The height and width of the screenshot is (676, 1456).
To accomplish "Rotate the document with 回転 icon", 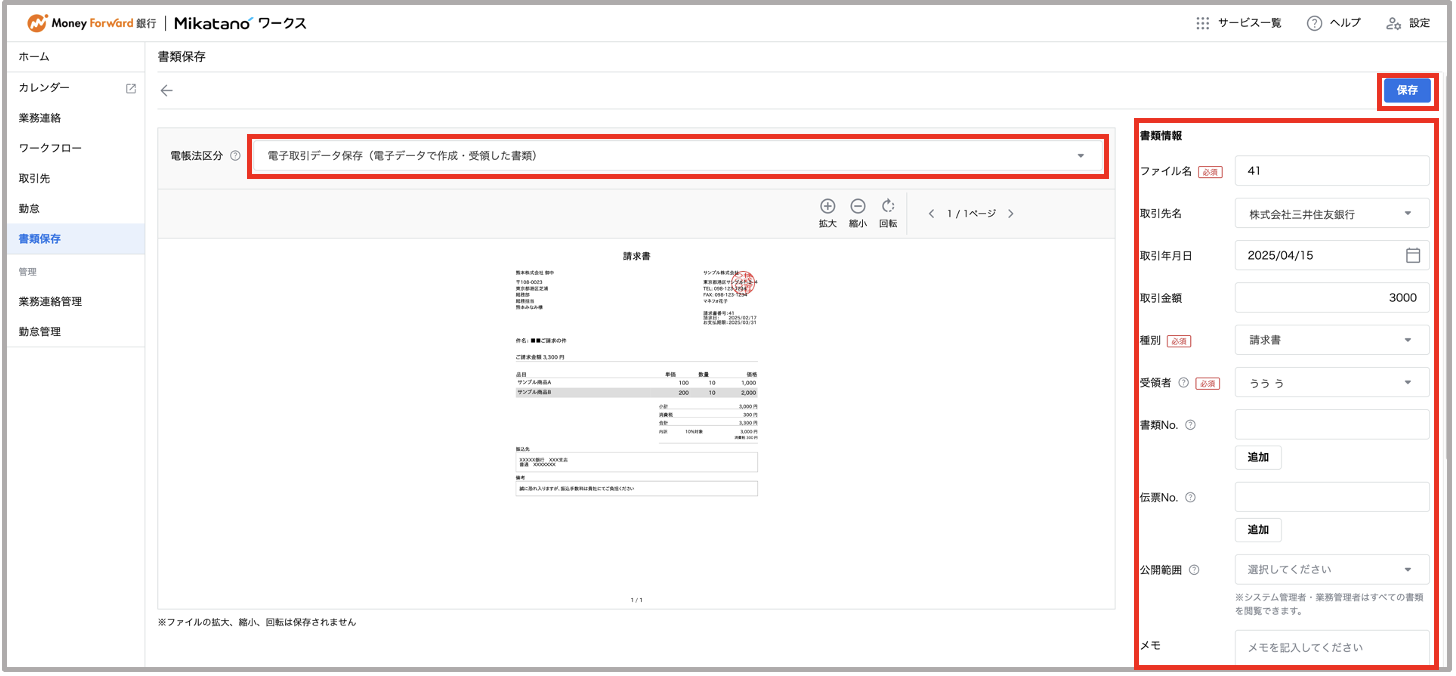I will 888,206.
